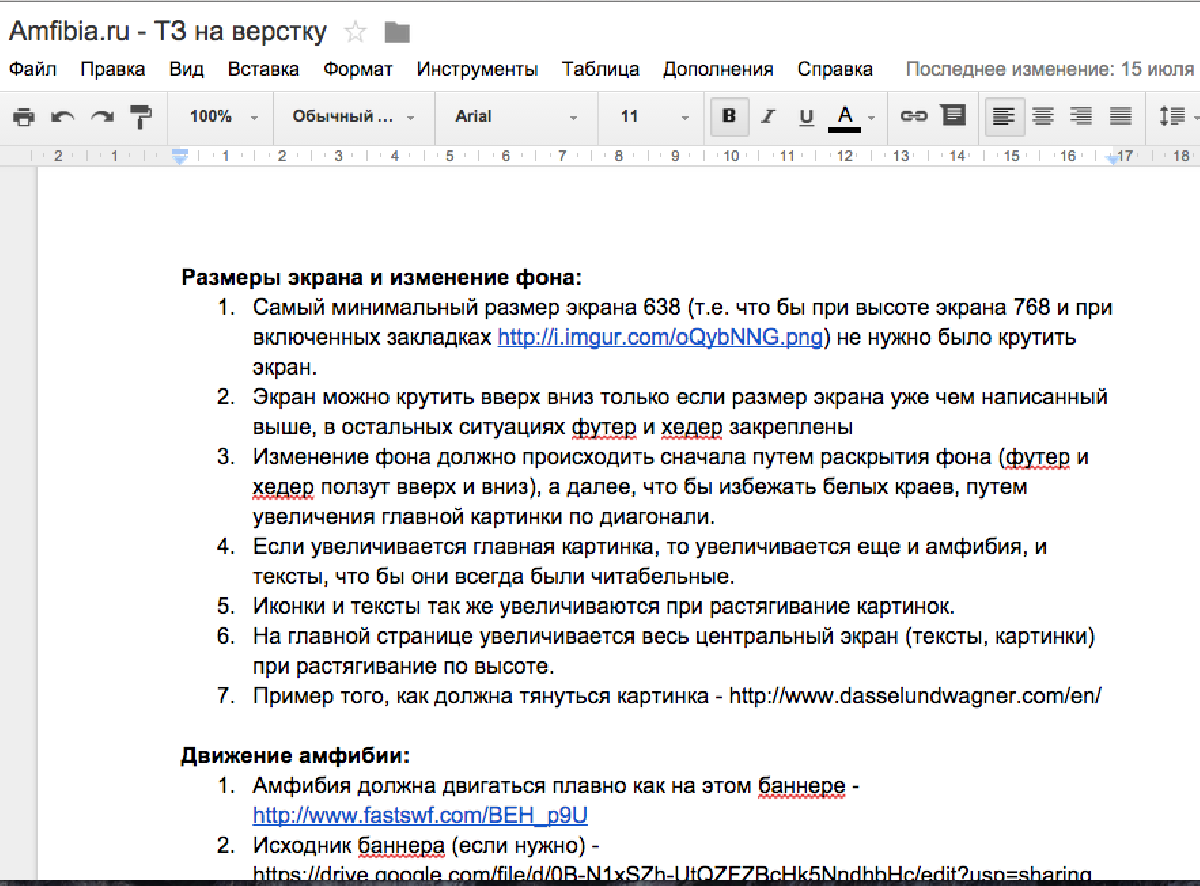Click the underlined word "баннере"

802,785
